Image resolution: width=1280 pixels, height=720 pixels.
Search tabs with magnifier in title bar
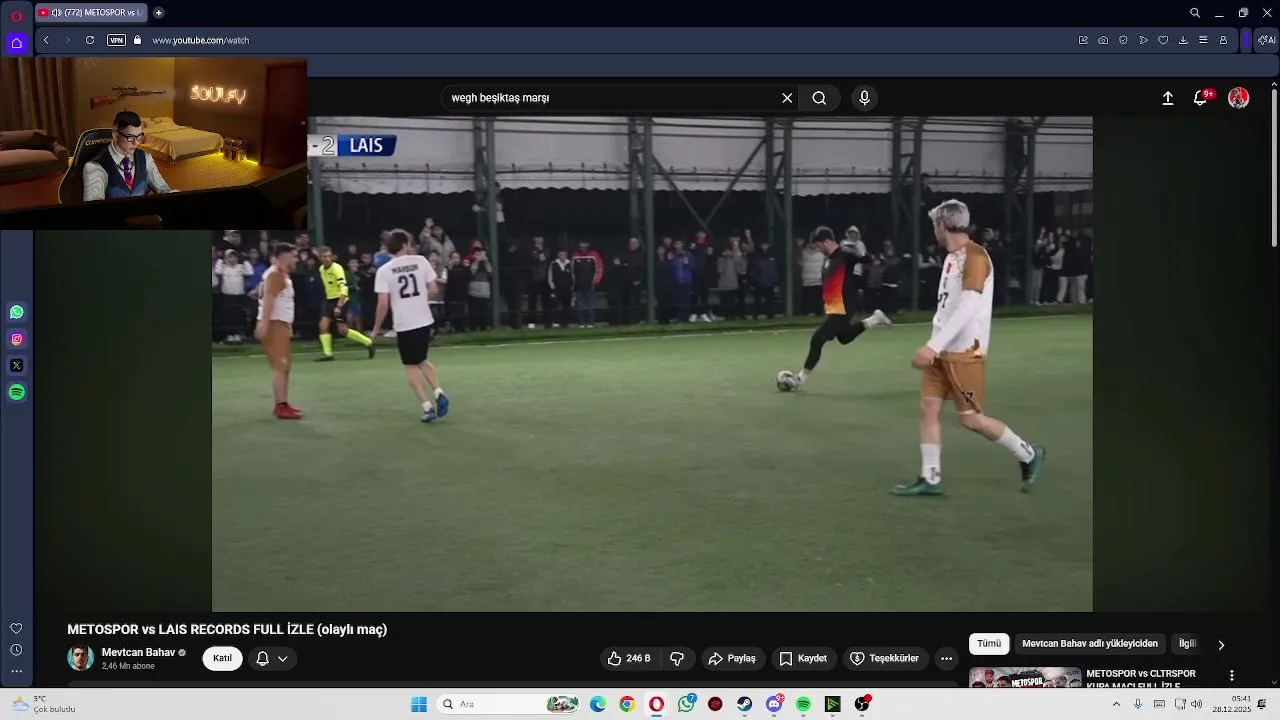(1195, 13)
